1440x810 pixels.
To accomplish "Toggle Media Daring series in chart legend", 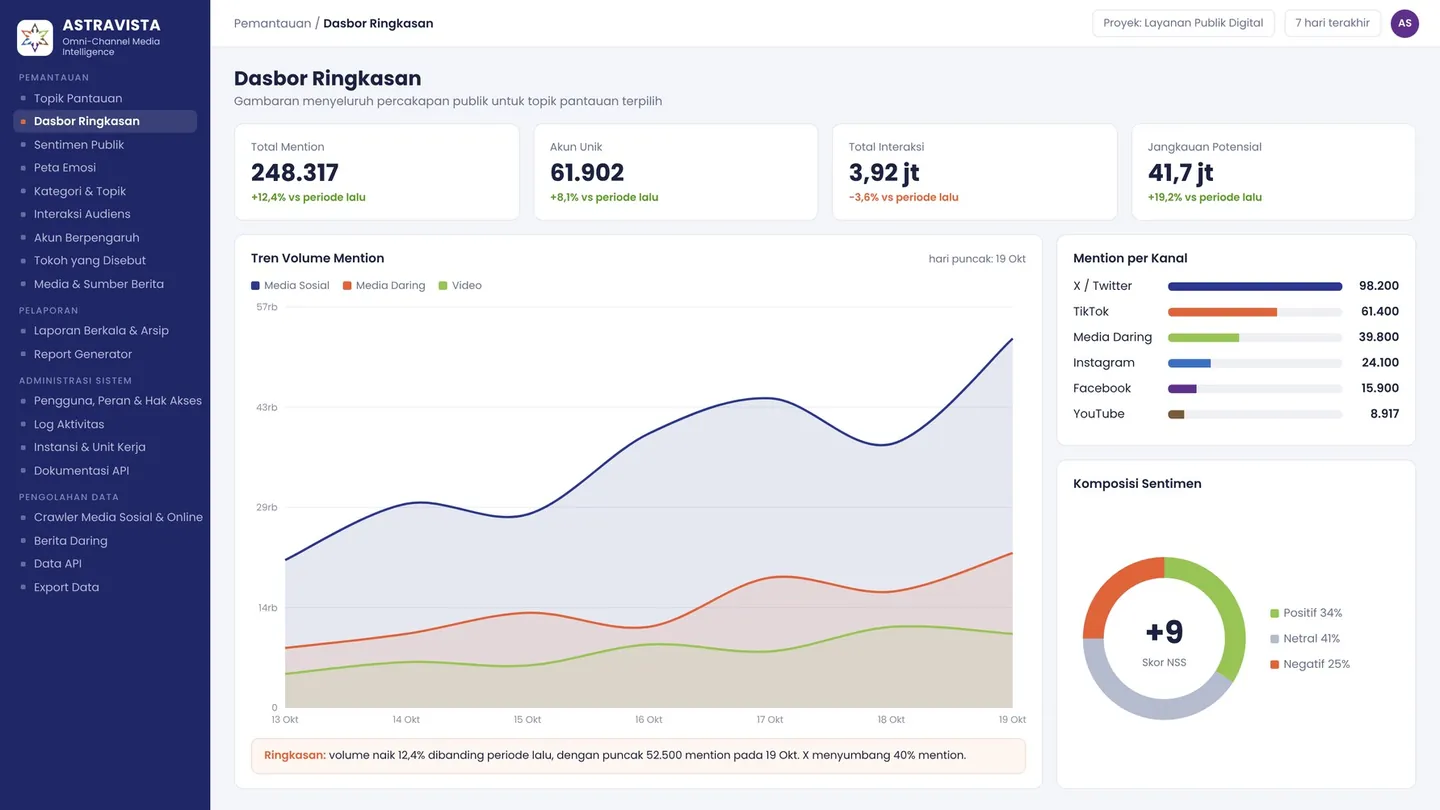I will pos(384,286).
